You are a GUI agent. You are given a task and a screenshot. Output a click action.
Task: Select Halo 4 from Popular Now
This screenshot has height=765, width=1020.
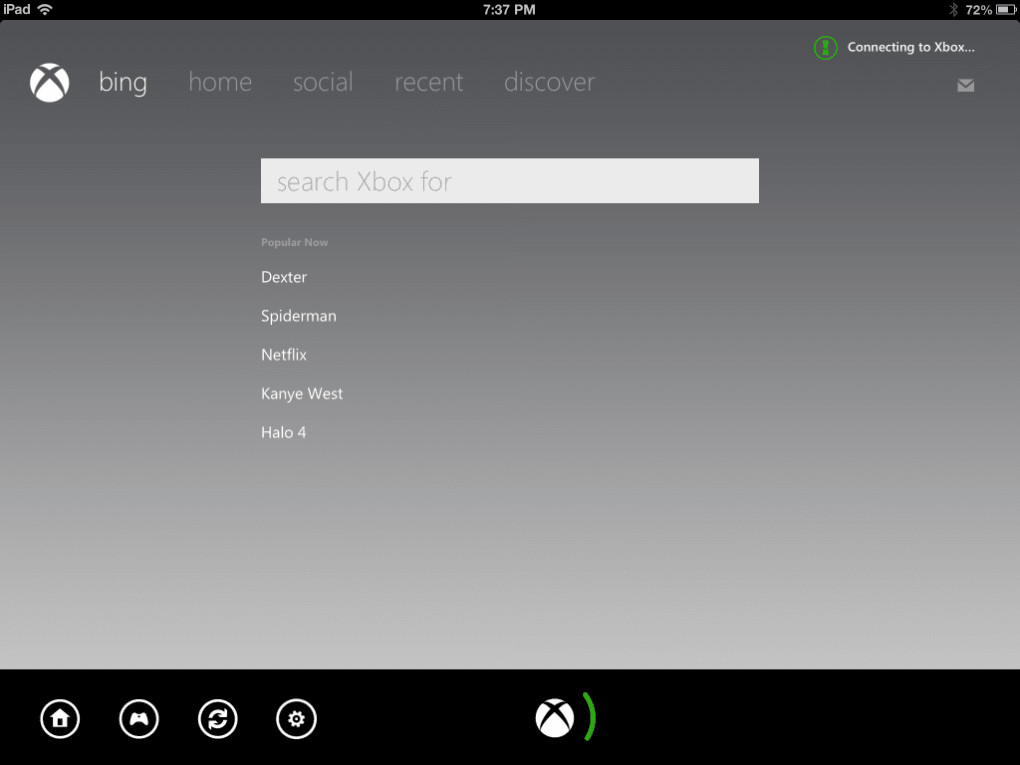click(x=283, y=433)
